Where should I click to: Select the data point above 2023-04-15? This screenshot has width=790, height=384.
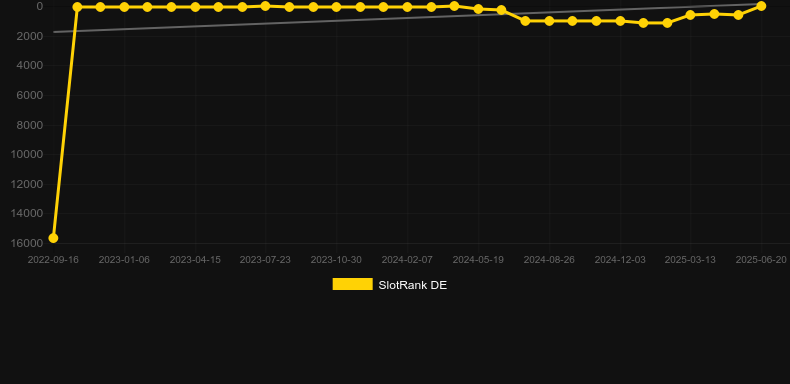point(195,7)
